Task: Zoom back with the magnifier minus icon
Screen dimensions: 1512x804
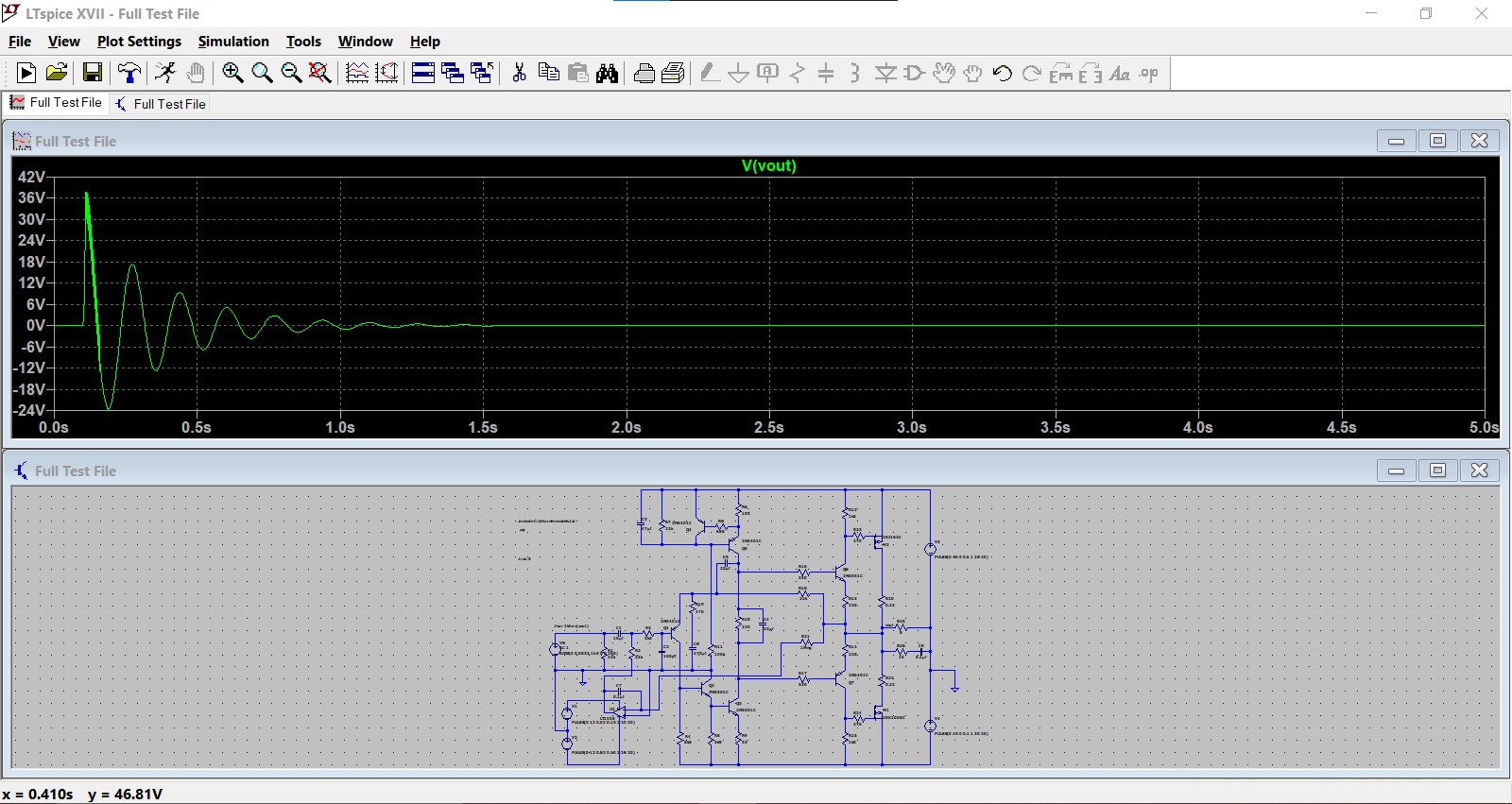Action: pos(291,73)
